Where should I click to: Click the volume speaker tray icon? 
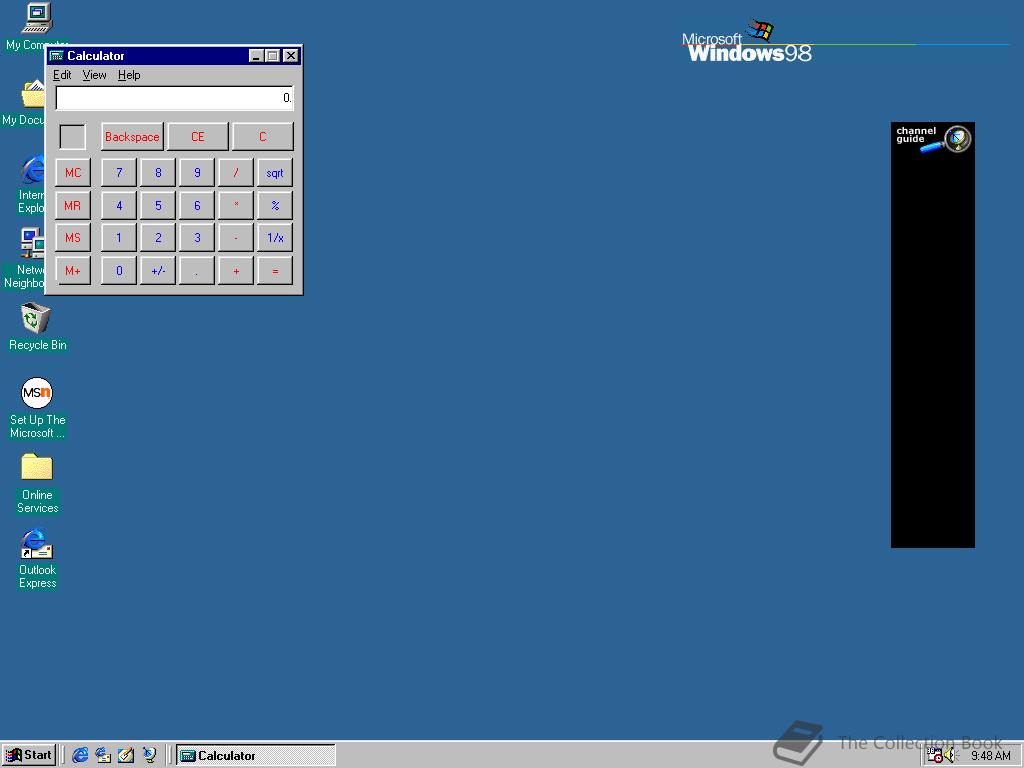click(950, 756)
